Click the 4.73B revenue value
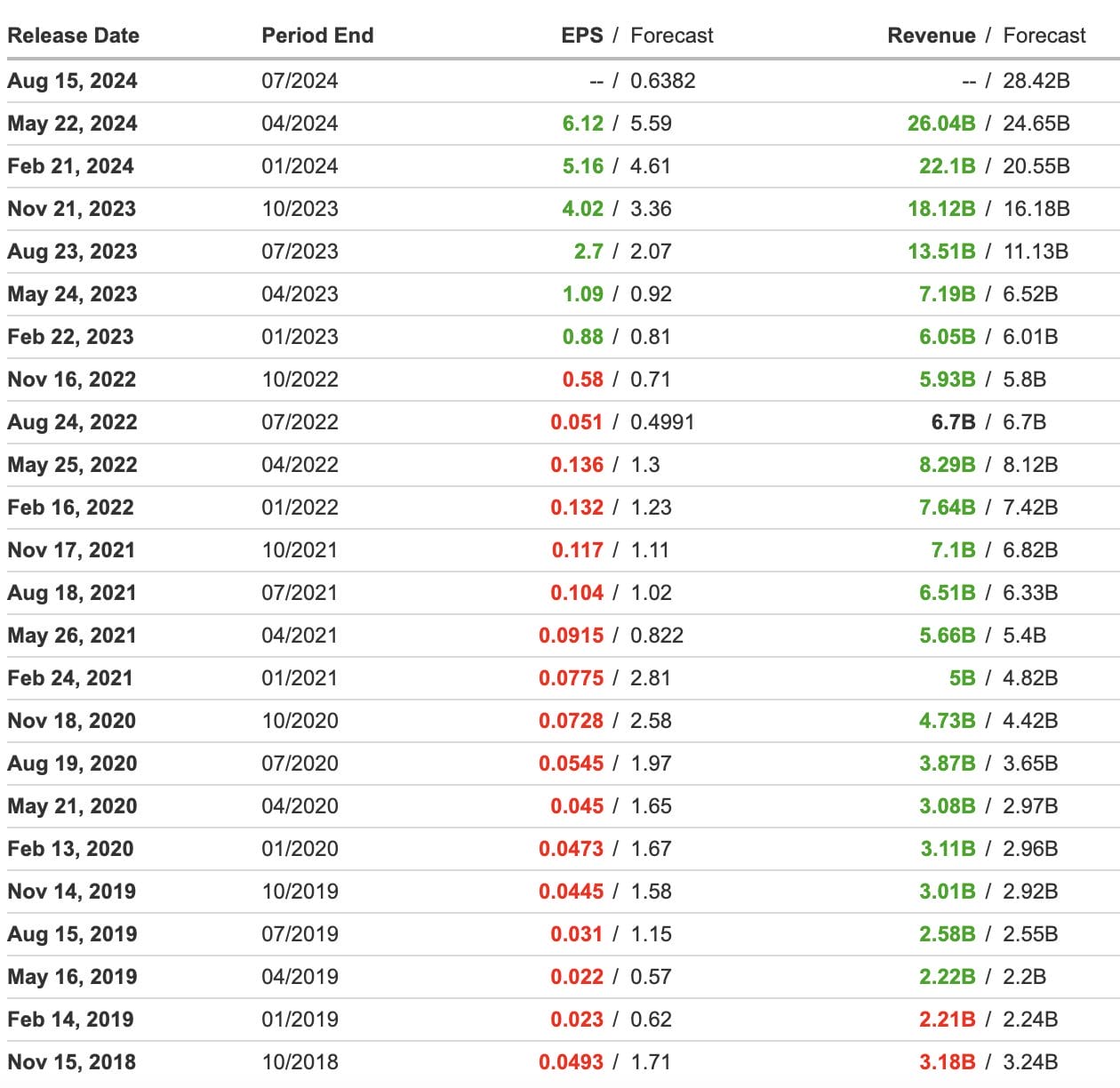Image resolution: width=1120 pixels, height=1088 pixels. [x=948, y=721]
